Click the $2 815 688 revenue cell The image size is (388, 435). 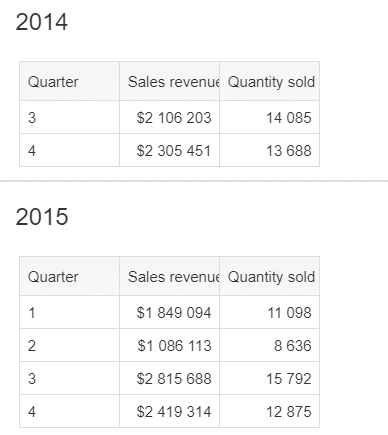[x=169, y=378]
